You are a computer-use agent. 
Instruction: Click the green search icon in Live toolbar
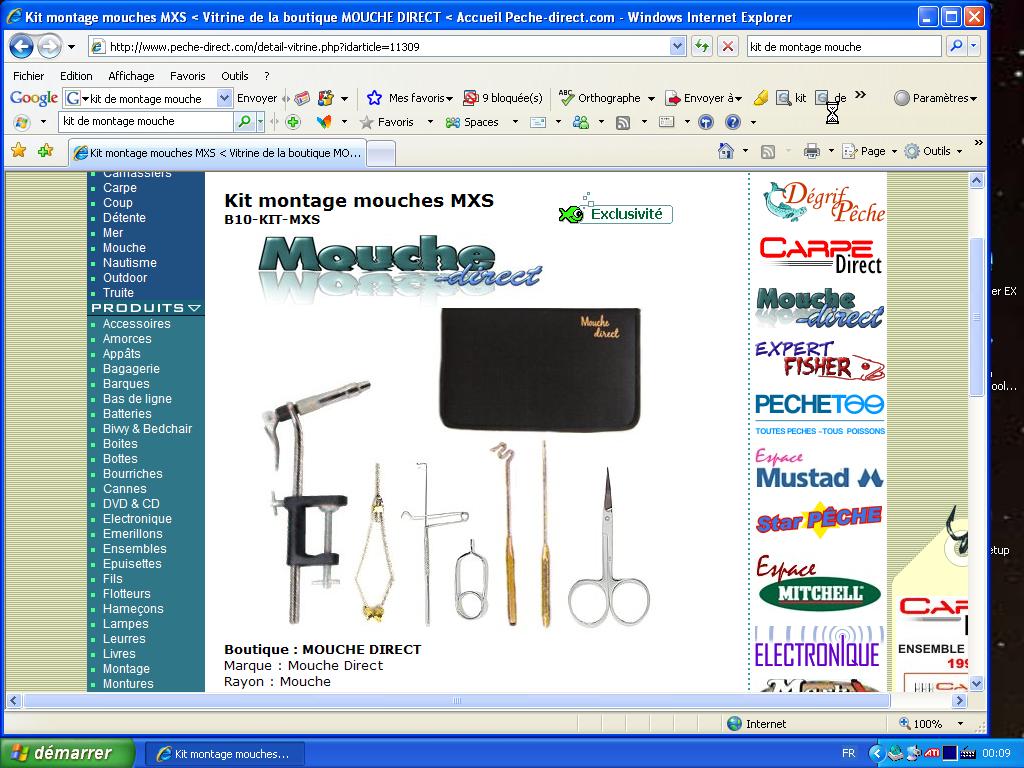tap(244, 121)
